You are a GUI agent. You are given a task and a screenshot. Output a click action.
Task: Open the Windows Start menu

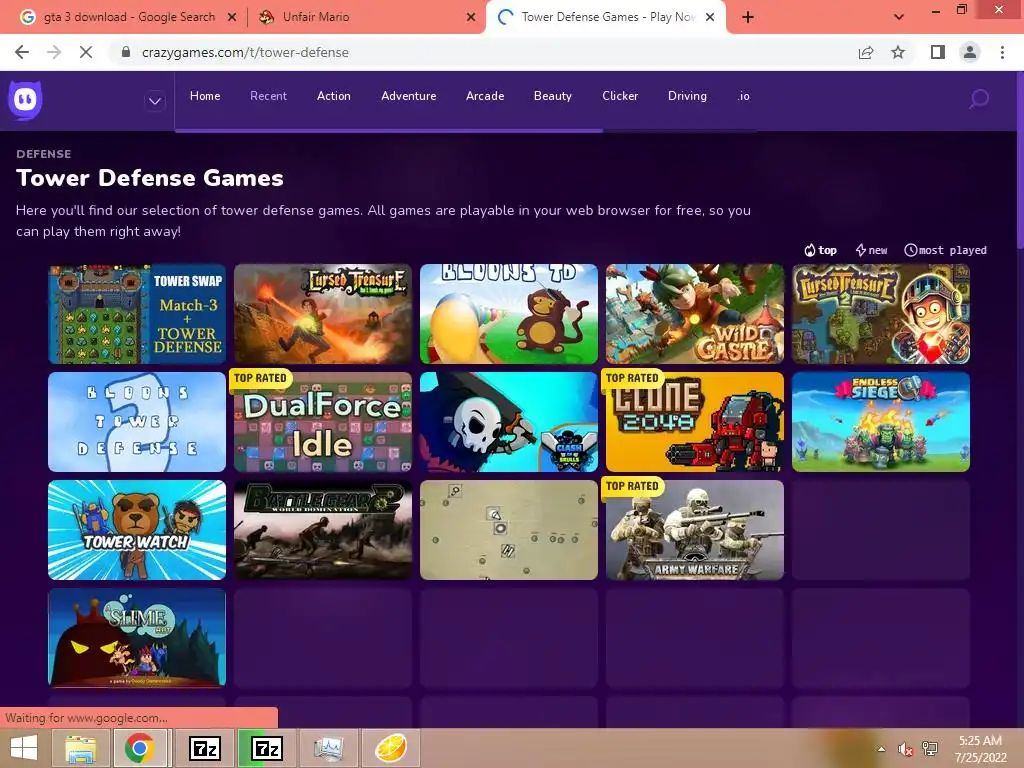(x=24, y=748)
